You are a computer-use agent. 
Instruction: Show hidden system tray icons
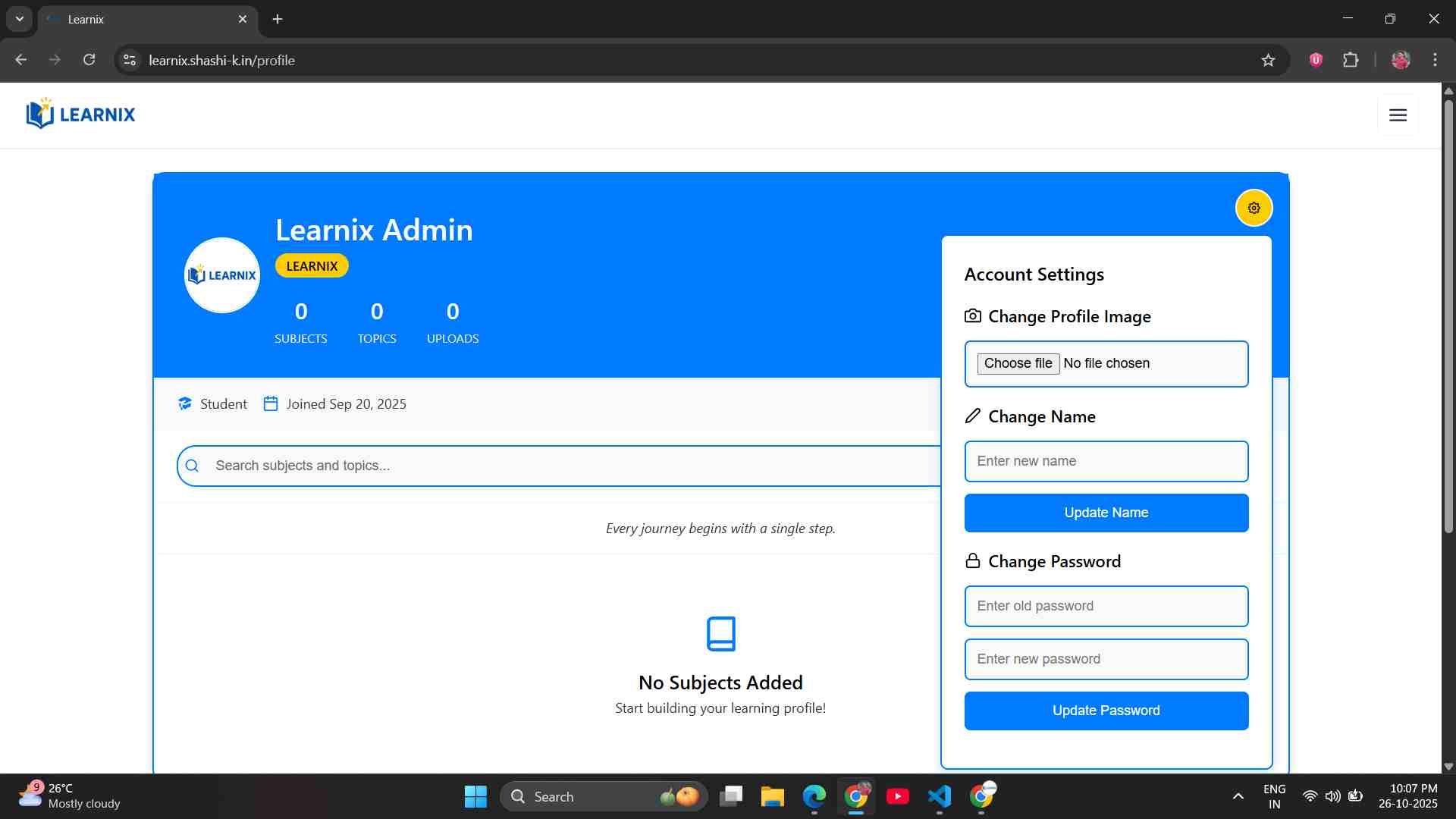[1238, 796]
